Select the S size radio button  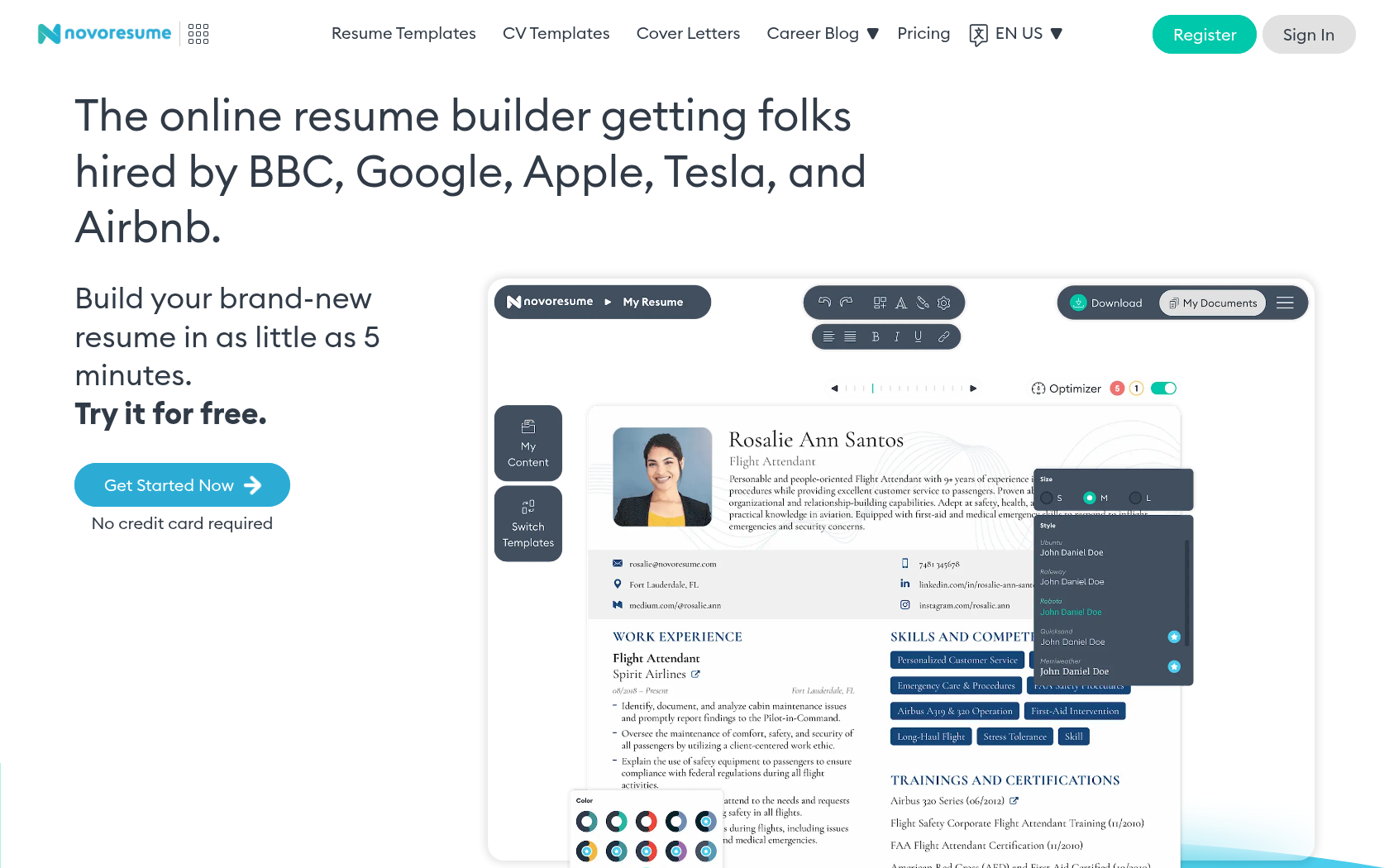[x=1048, y=498]
